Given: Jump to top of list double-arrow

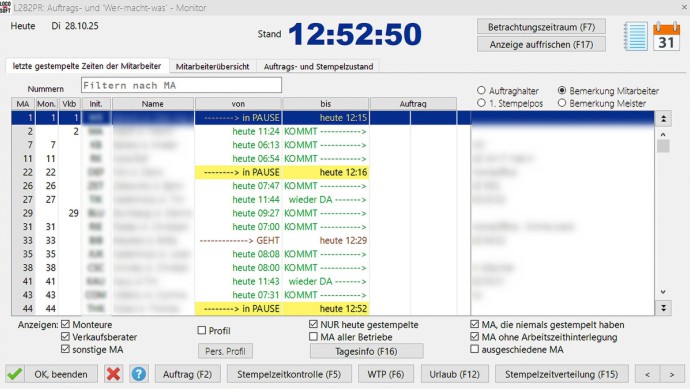Looking at the screenshot, I should (x=663, y=118).
